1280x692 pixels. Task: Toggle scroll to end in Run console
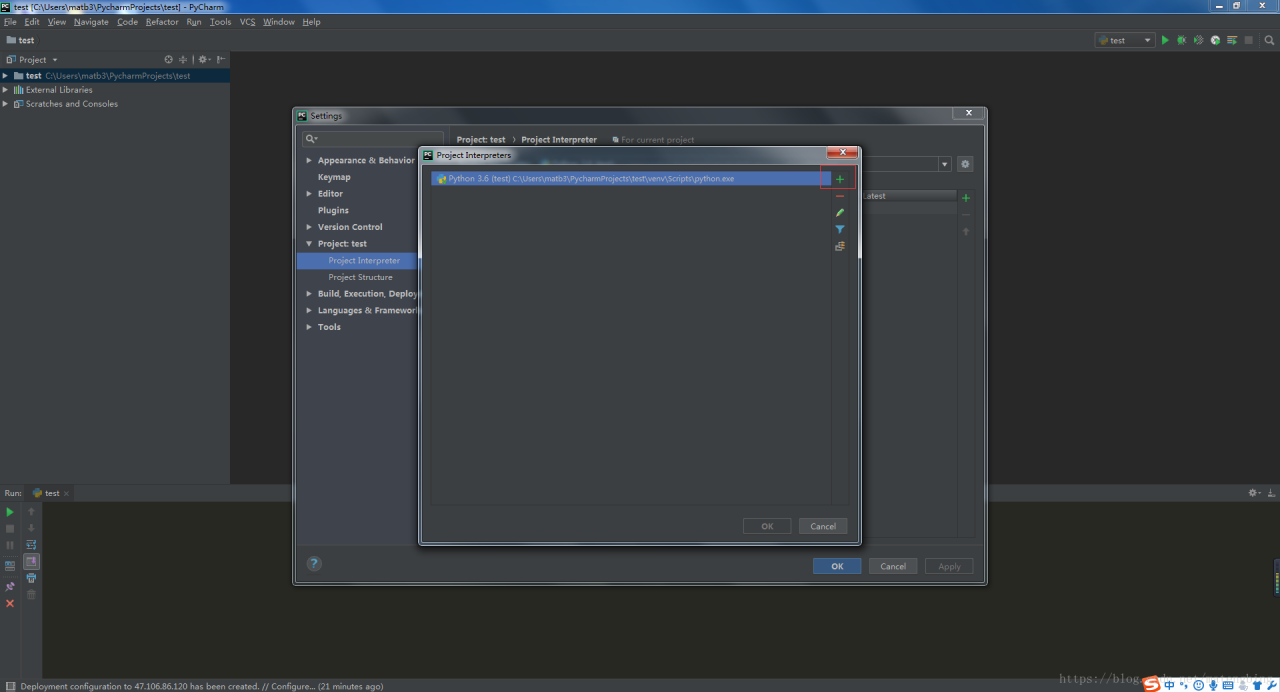pos(31,562)
